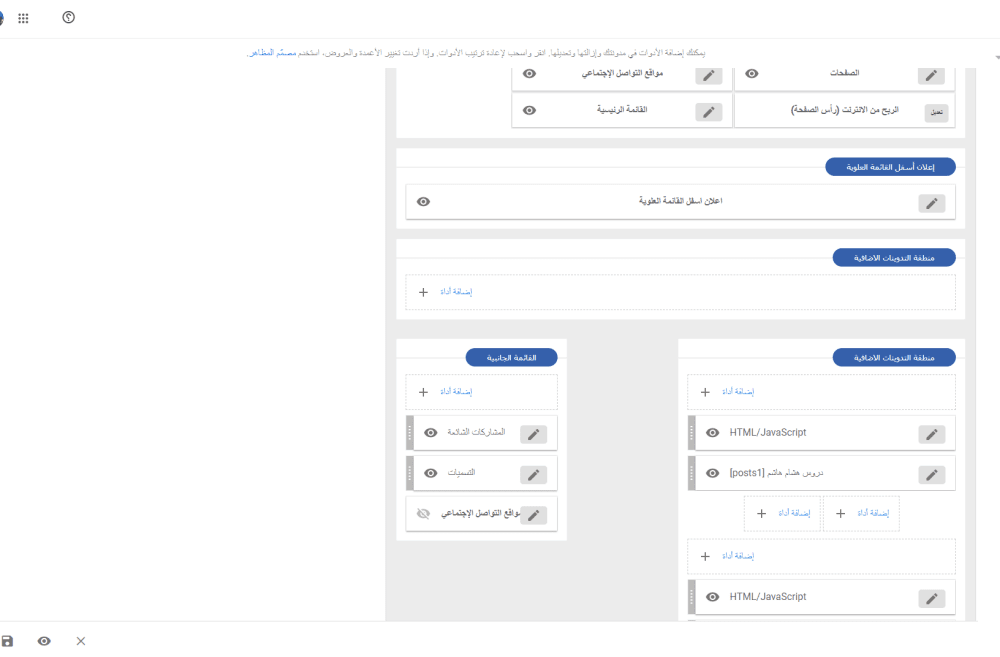This screenshot has width=1000, height=657.
Task: Discard changes with the bottom X icon
Action: click(81, 641)
